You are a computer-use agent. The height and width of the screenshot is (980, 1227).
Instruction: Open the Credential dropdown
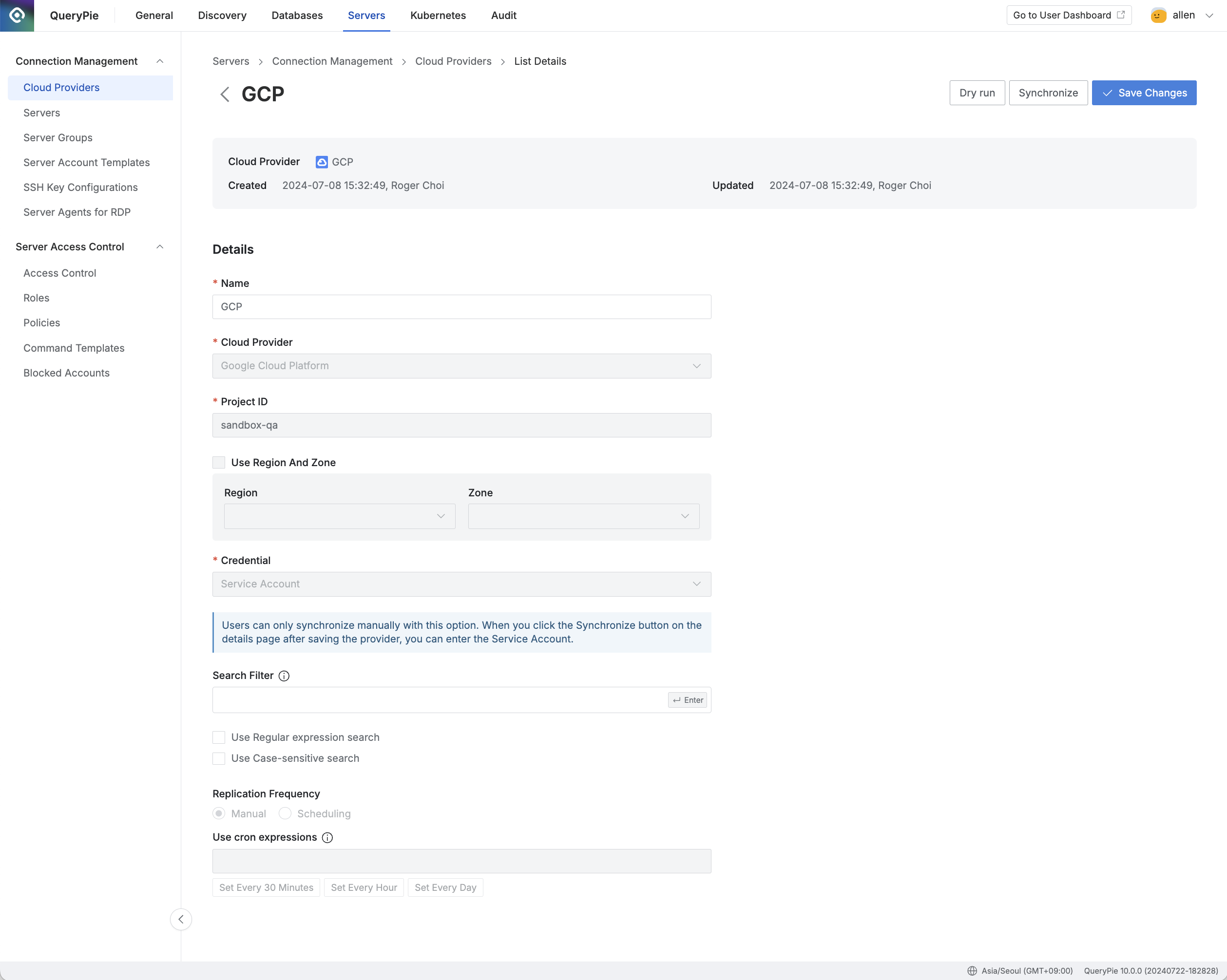point(461,584)
